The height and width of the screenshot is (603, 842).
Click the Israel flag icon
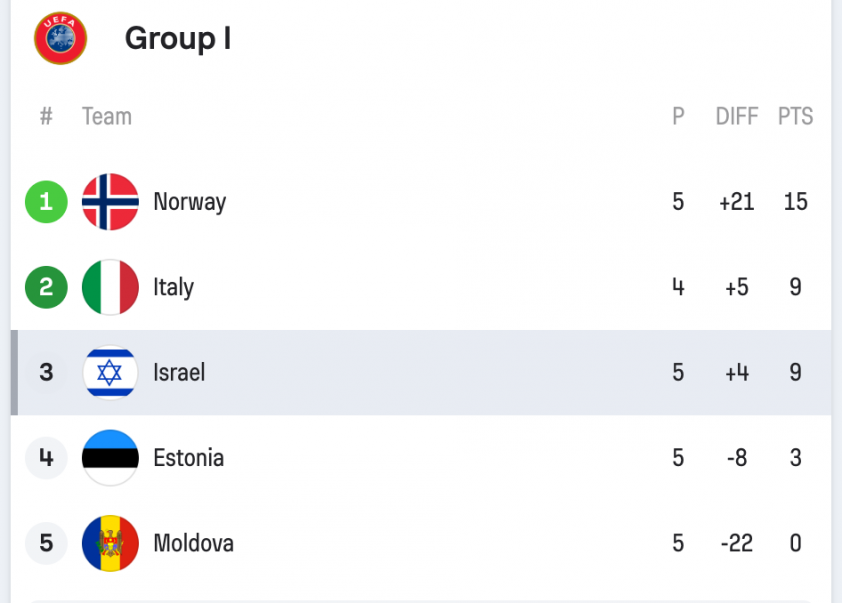click(x=110, y=373)
